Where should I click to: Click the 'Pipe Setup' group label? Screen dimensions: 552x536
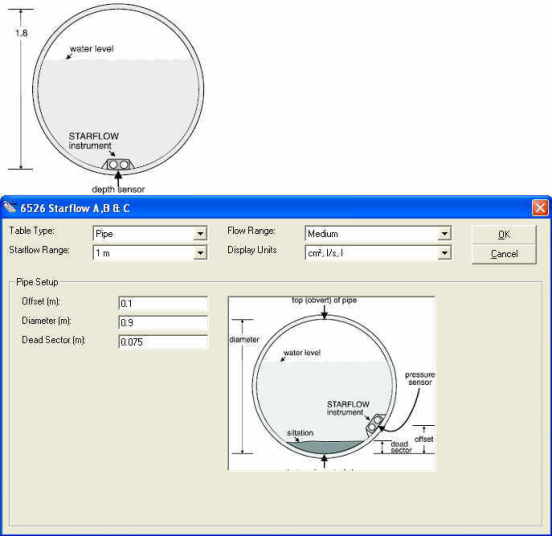(x=37, y=282)
